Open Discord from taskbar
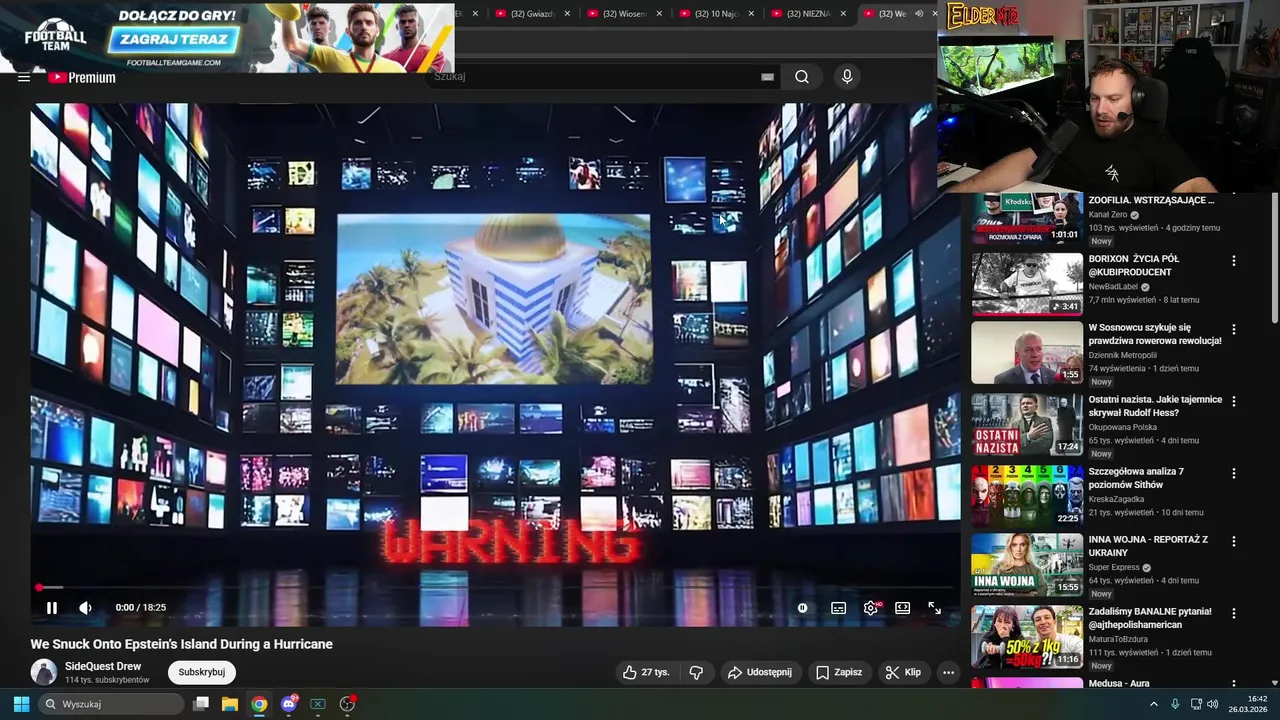The height and width of the screenshot is (720, 1280). [290, 704]
